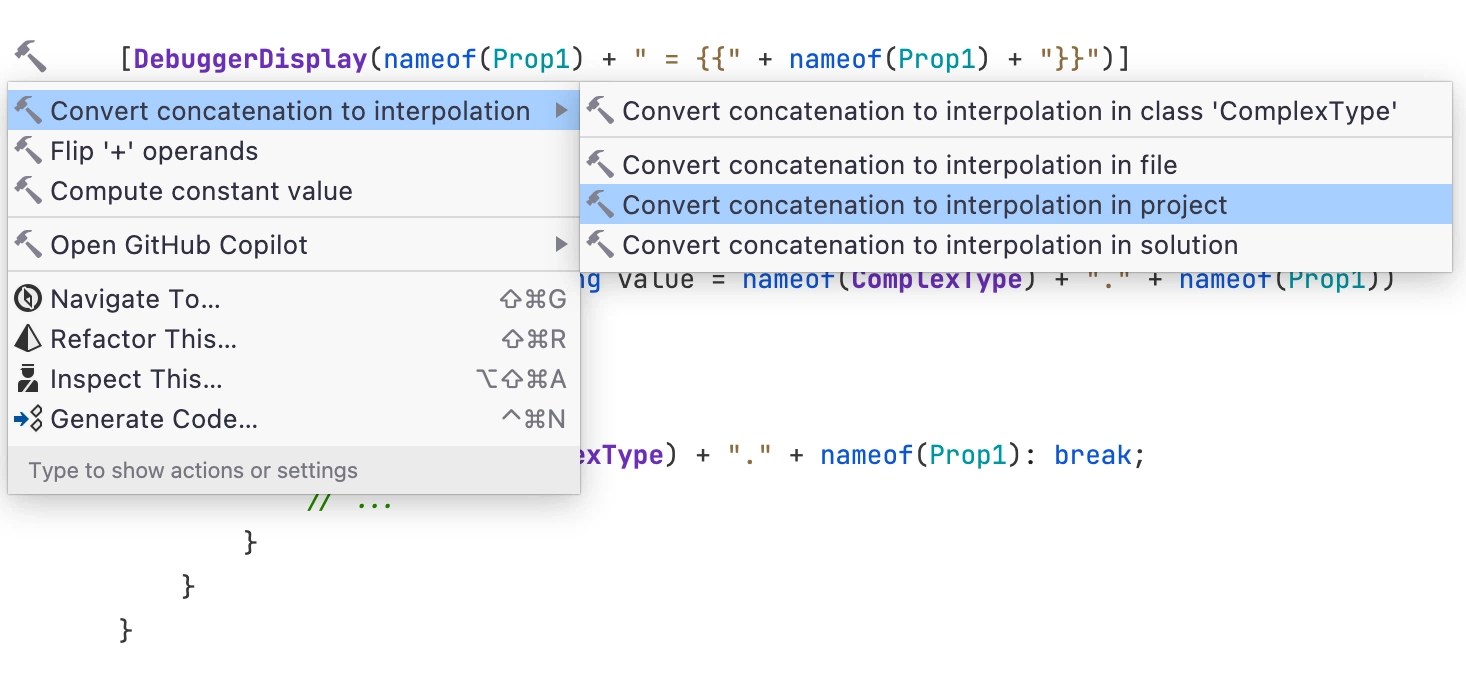Click the hammer icon beside 'Compute constant value'
Image resolution: width=1466 pixels, height=680 pixels.
[30, 191]
